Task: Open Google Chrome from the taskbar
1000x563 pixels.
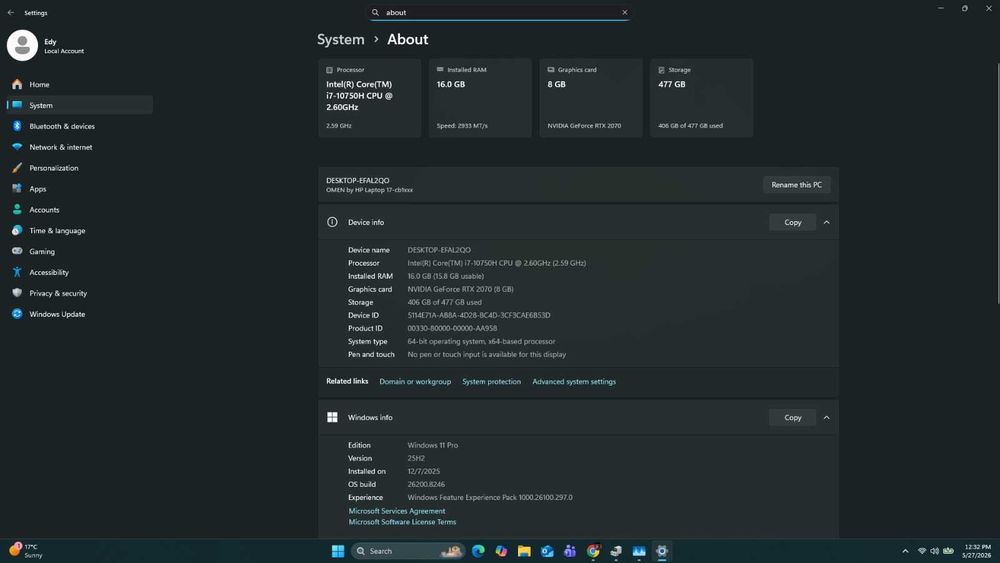Action: point(593,551)
